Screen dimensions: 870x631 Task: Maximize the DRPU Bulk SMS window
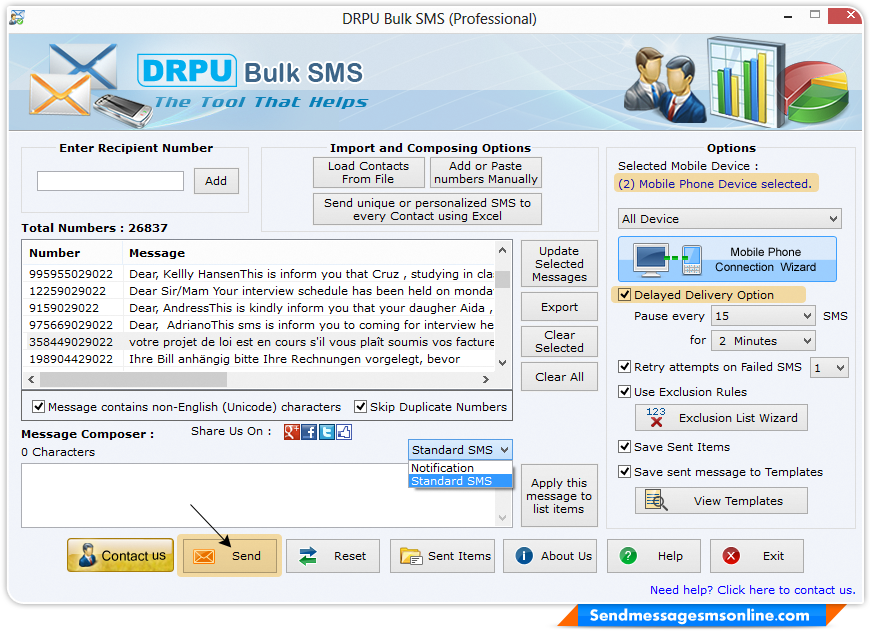tap(815, 16)
